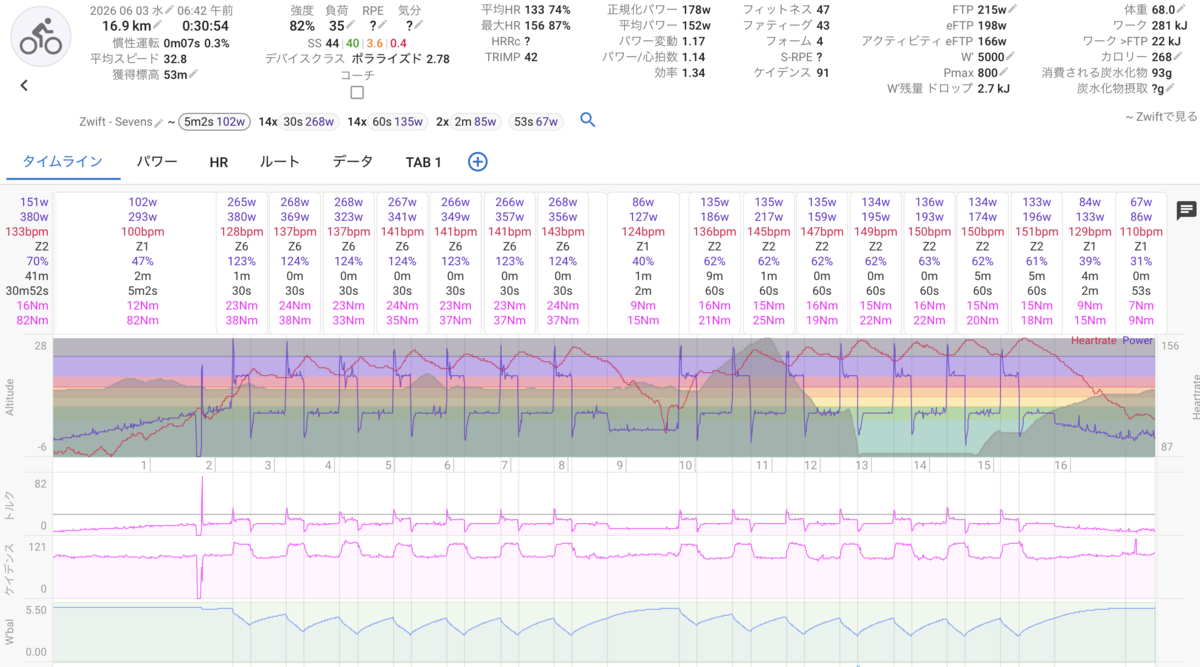Open the interval search magnifier
Image resolution: width=1200 pixels, height=667 pixels.
pyautogui.click(x=588, y=120)
